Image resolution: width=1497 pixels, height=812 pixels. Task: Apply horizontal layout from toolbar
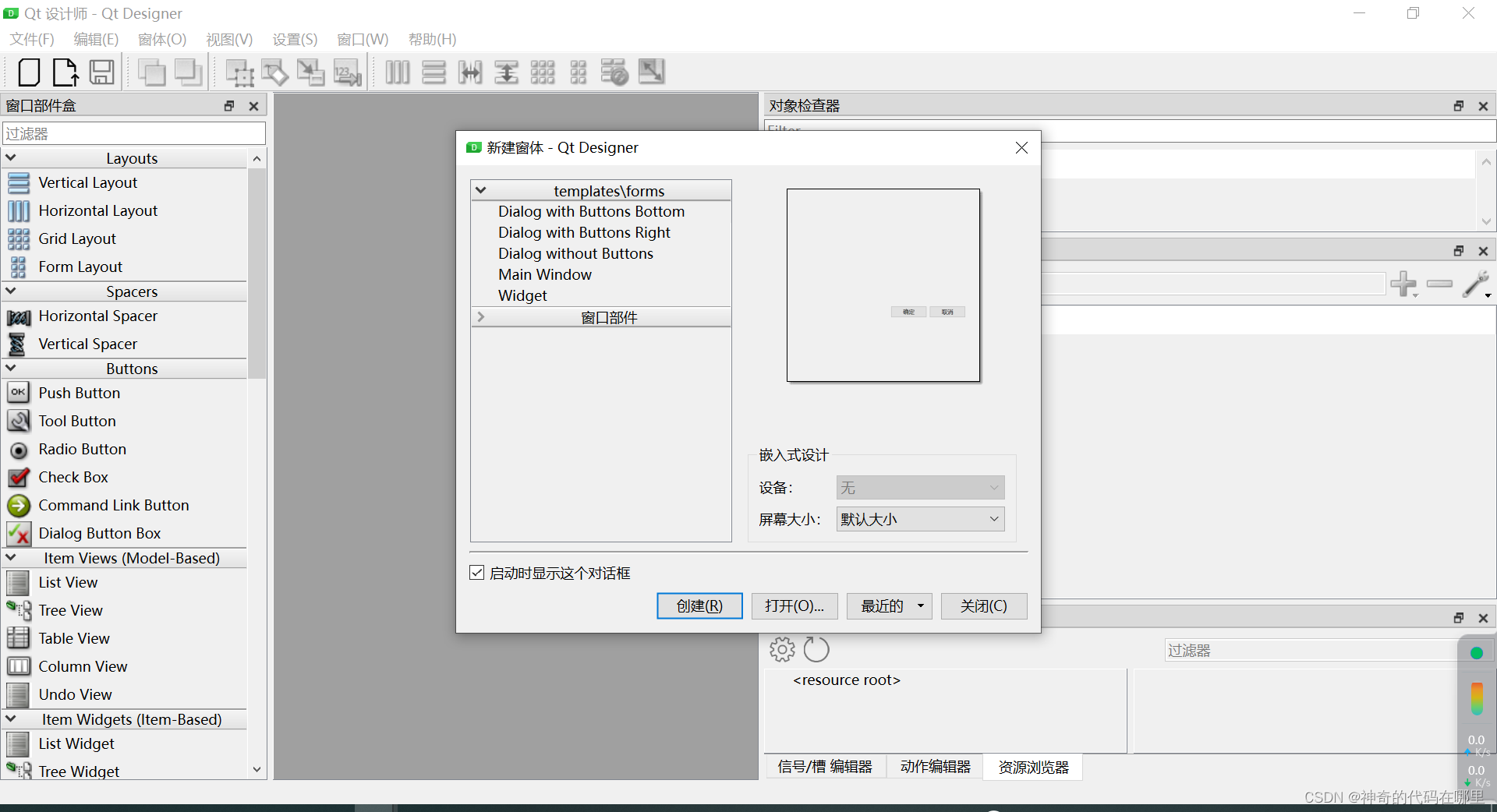coord(398,72)
